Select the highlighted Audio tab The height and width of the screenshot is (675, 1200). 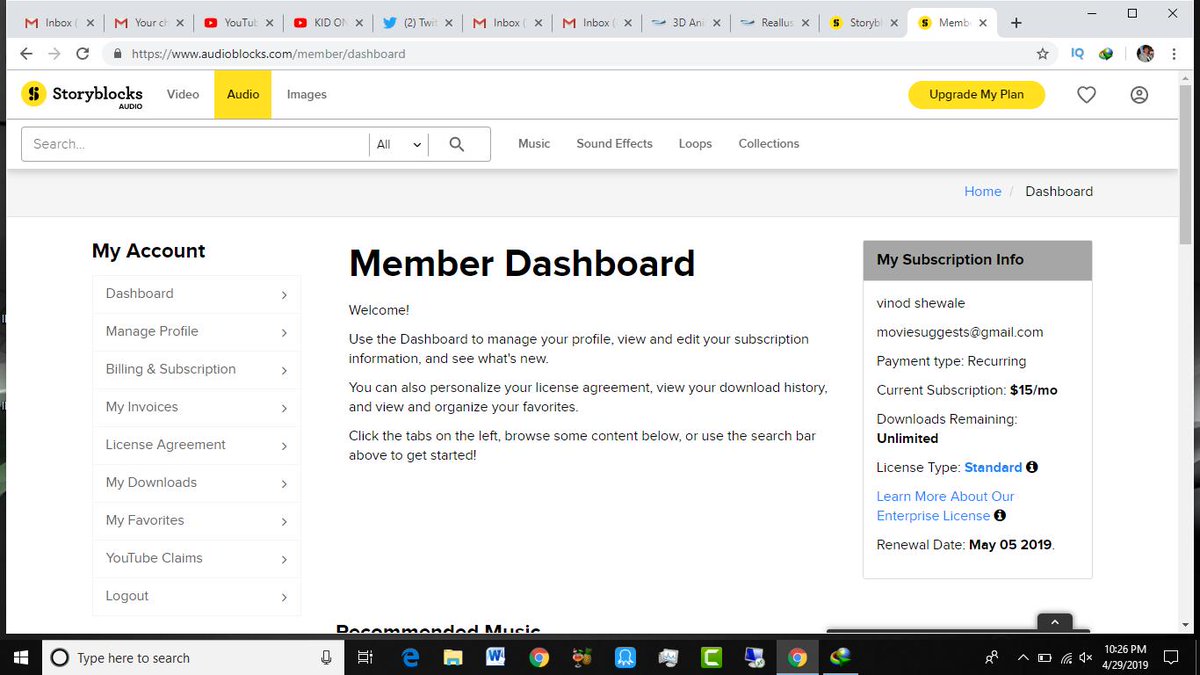pos(243,94)
